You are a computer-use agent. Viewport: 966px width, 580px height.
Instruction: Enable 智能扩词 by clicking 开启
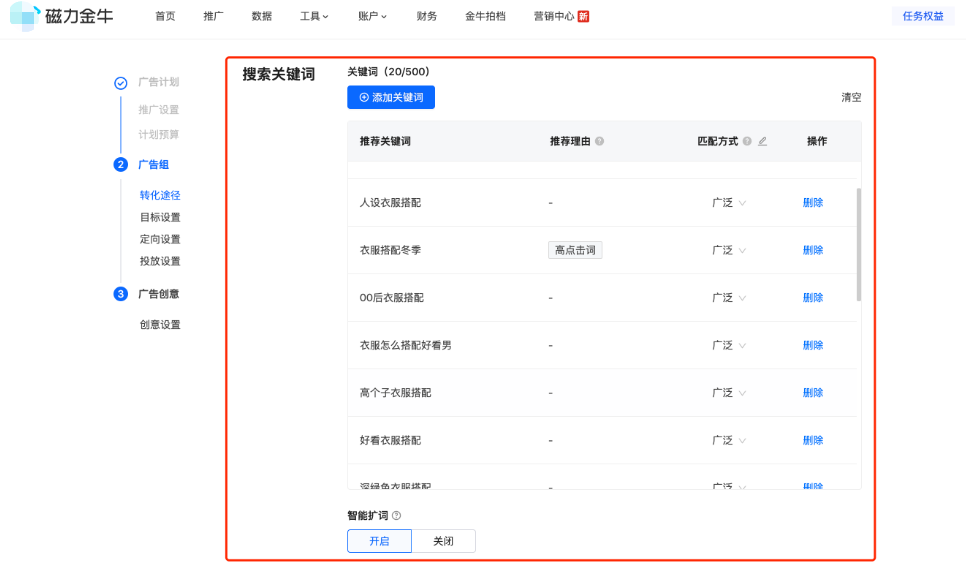click(379, 540)
